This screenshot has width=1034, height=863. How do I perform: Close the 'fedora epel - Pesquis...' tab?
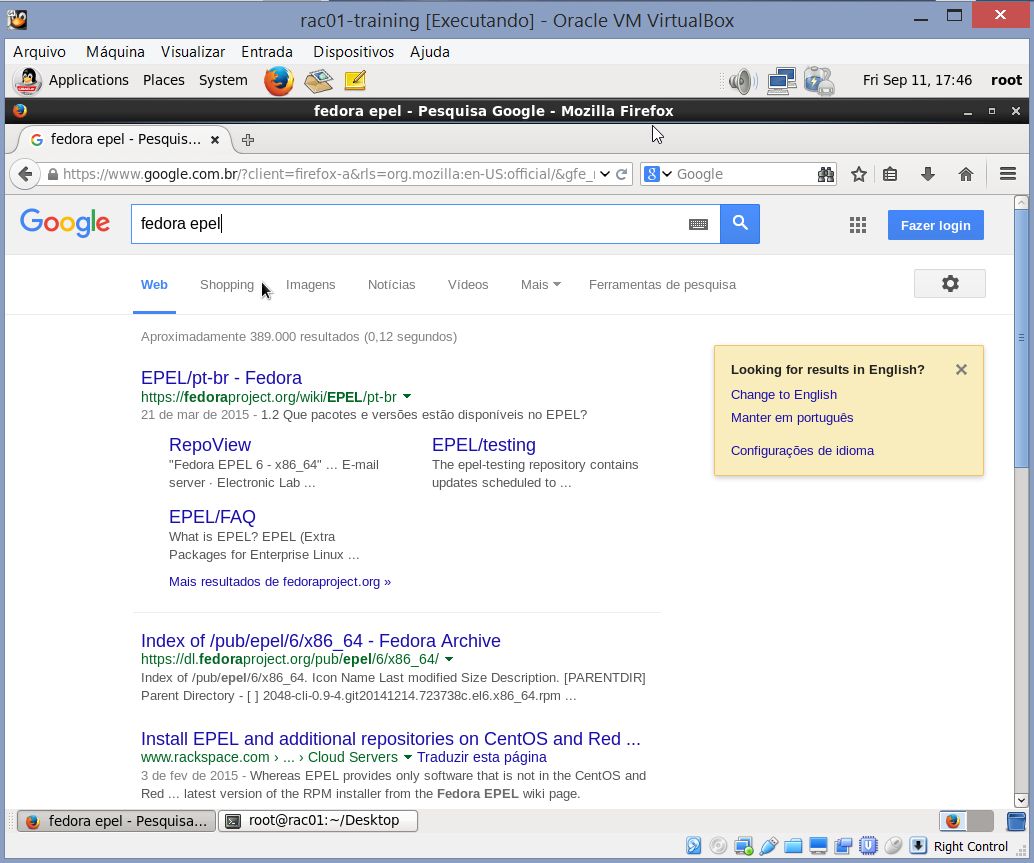pos(214,140)
